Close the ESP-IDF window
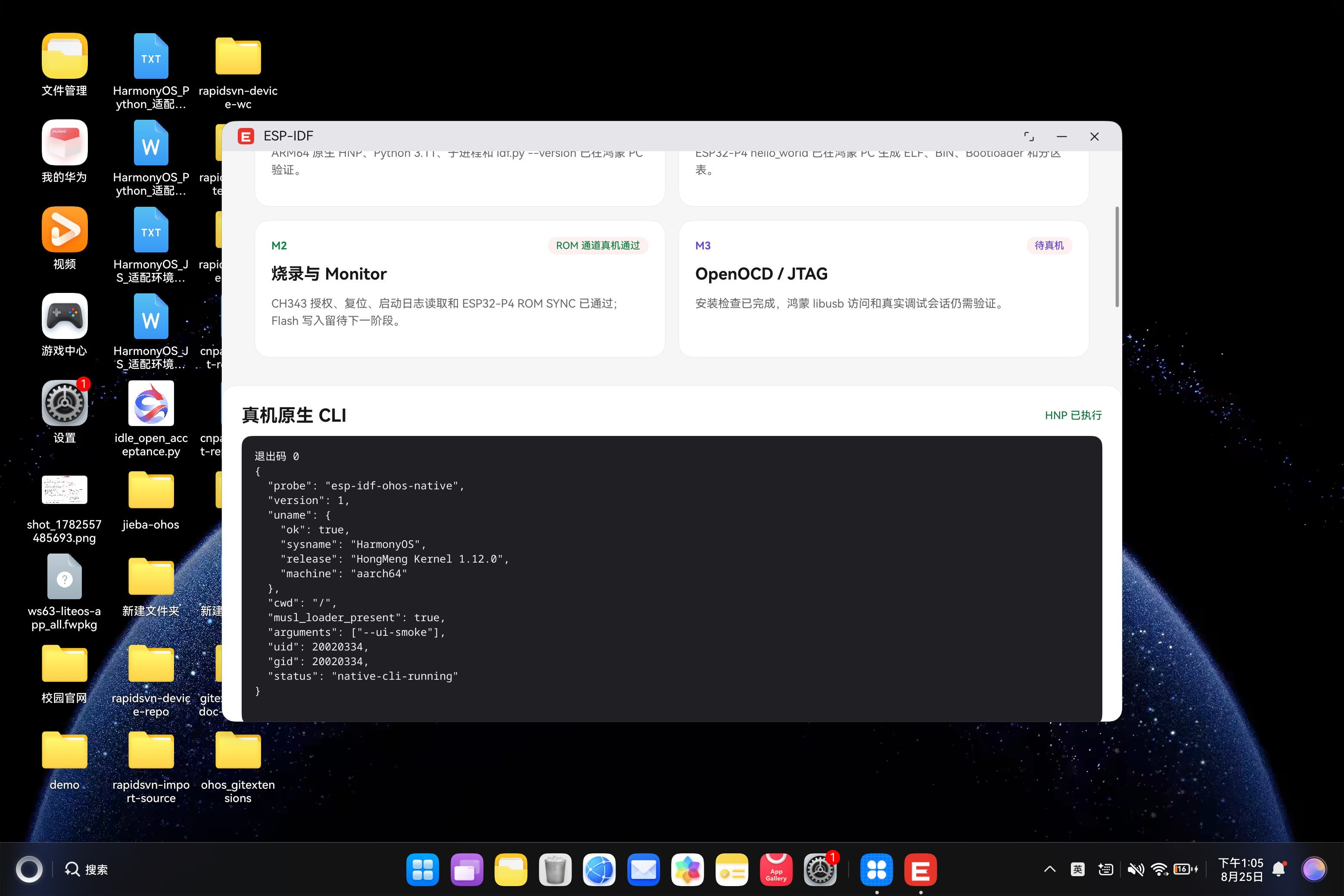Screen dimensions: 1344x896 [1094, 137]
